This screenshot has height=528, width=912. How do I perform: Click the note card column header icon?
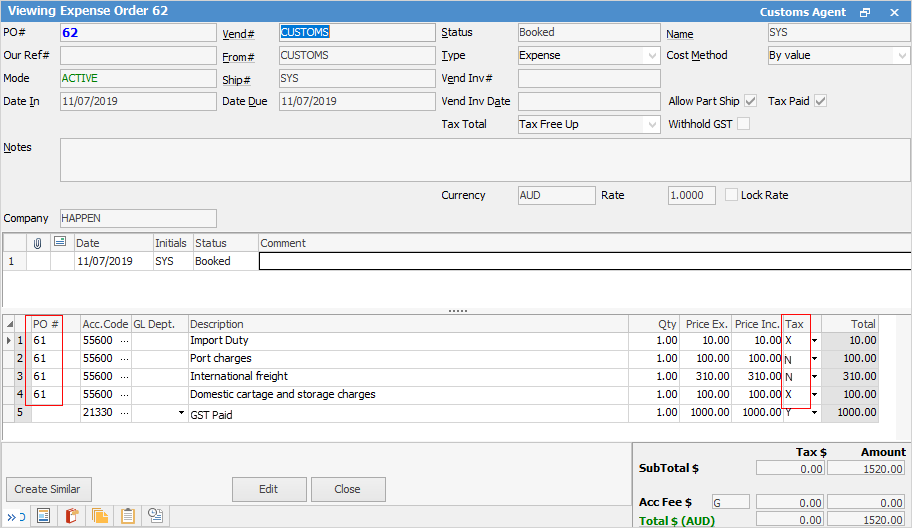tap(62, 243)
